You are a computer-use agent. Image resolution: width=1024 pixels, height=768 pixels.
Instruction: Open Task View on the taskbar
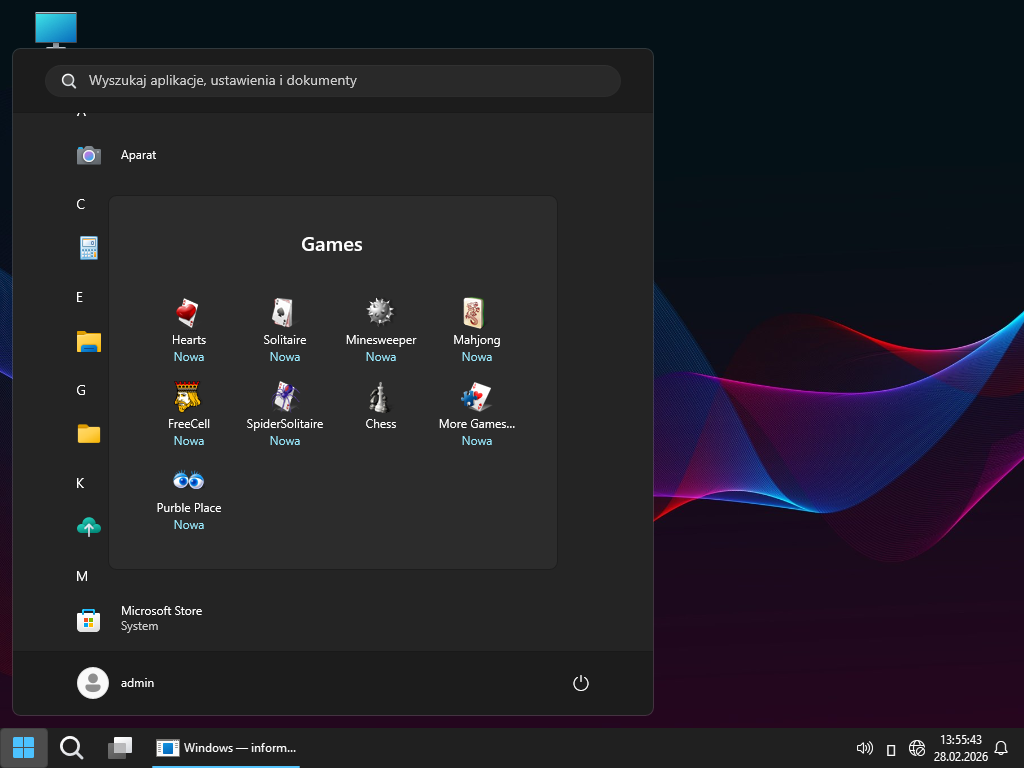click(x=120, y=747)
